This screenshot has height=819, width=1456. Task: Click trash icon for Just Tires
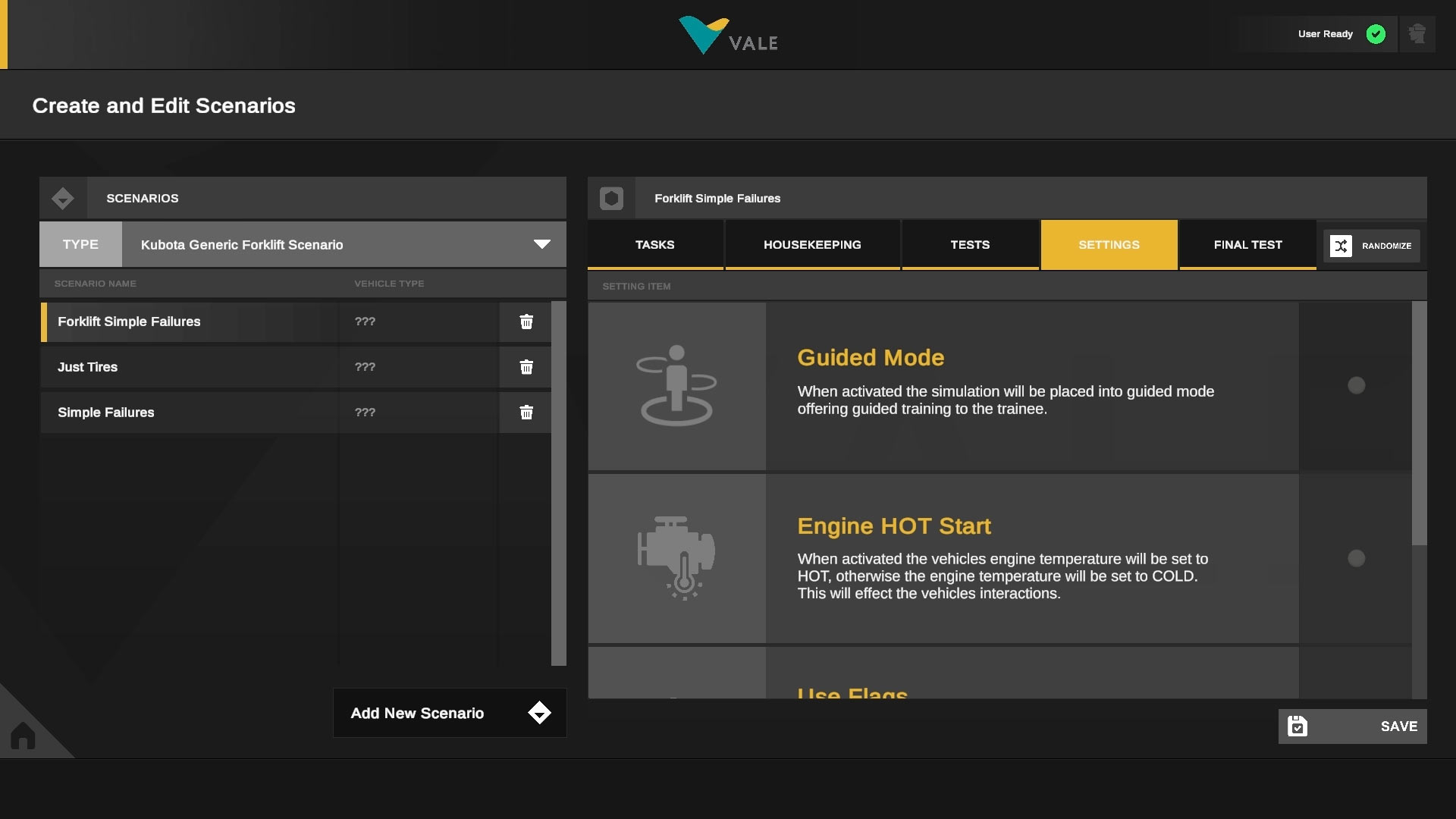526,367
